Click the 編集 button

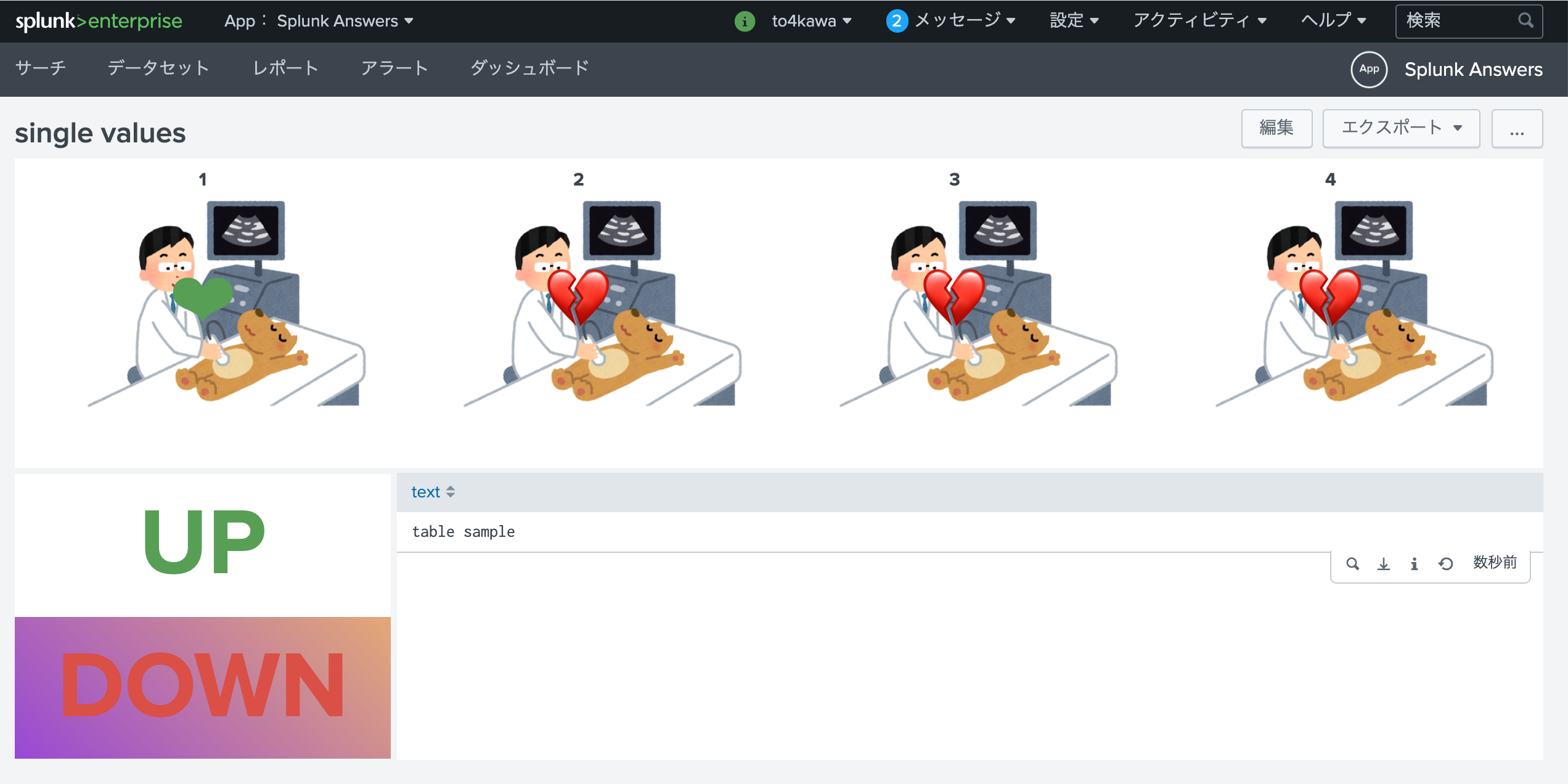[1276, 128]
